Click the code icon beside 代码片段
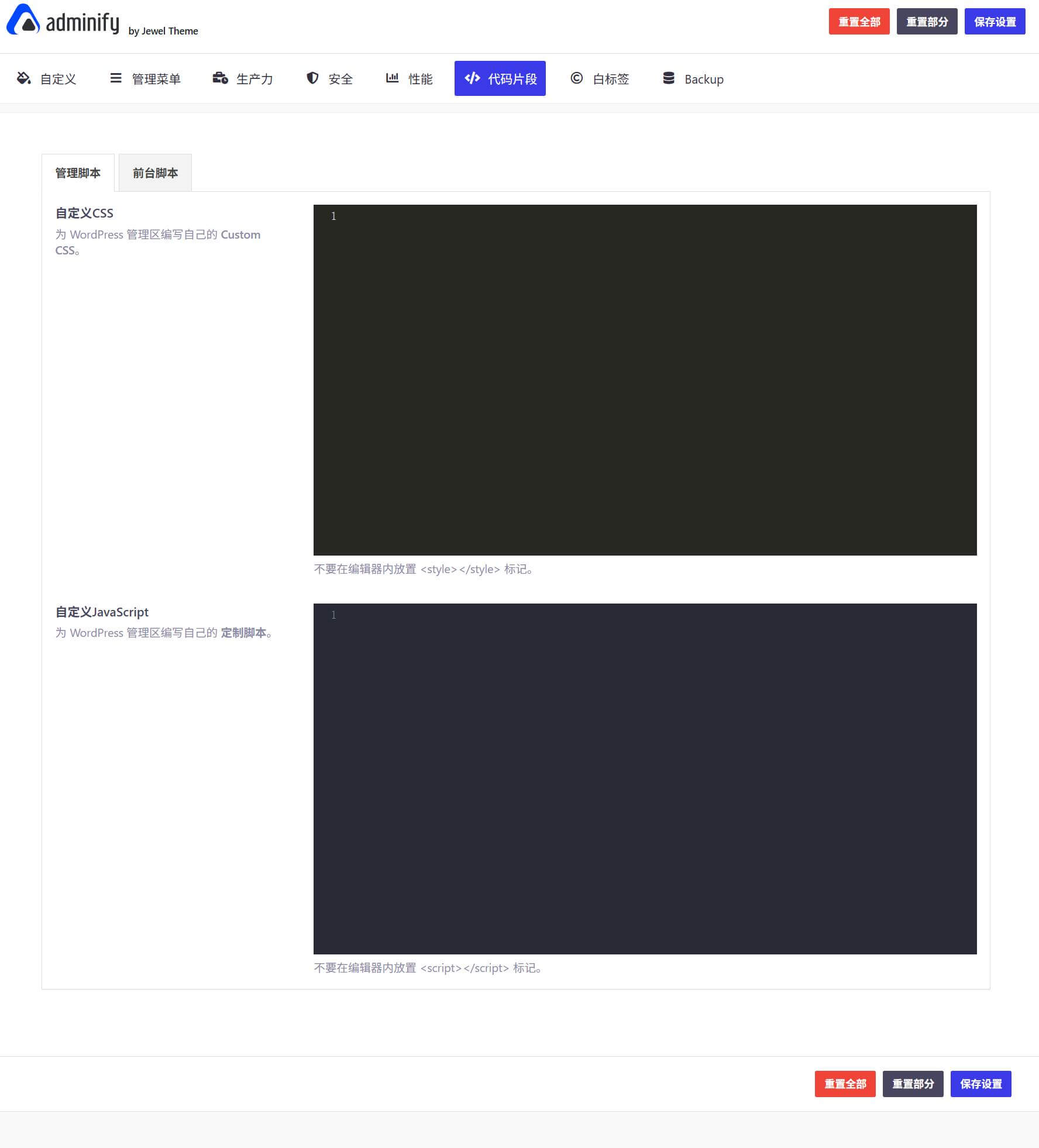The height and width of the screenshot is (1148, 1039). tap(472, 78)
